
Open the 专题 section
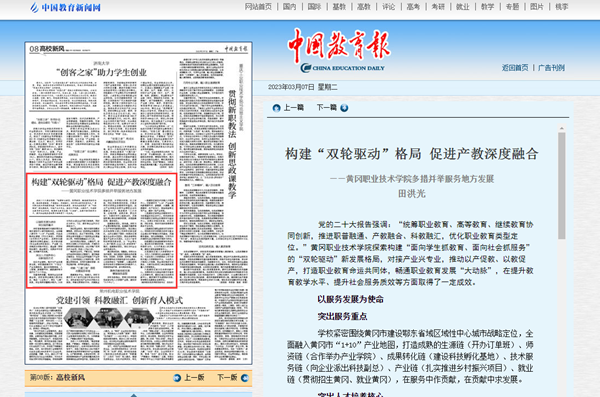(512, 7)
